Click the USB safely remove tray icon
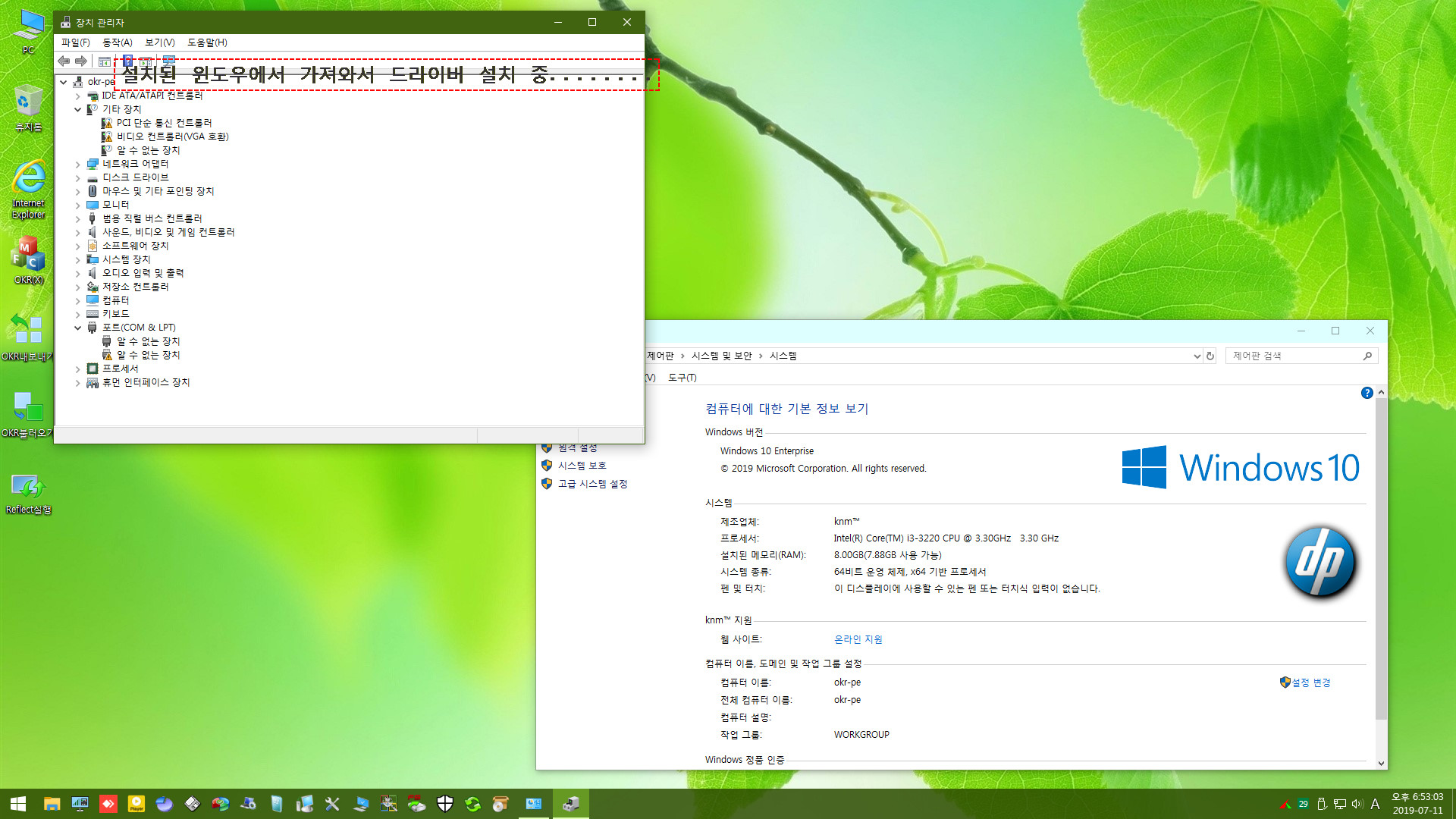 coord(1322,804)
